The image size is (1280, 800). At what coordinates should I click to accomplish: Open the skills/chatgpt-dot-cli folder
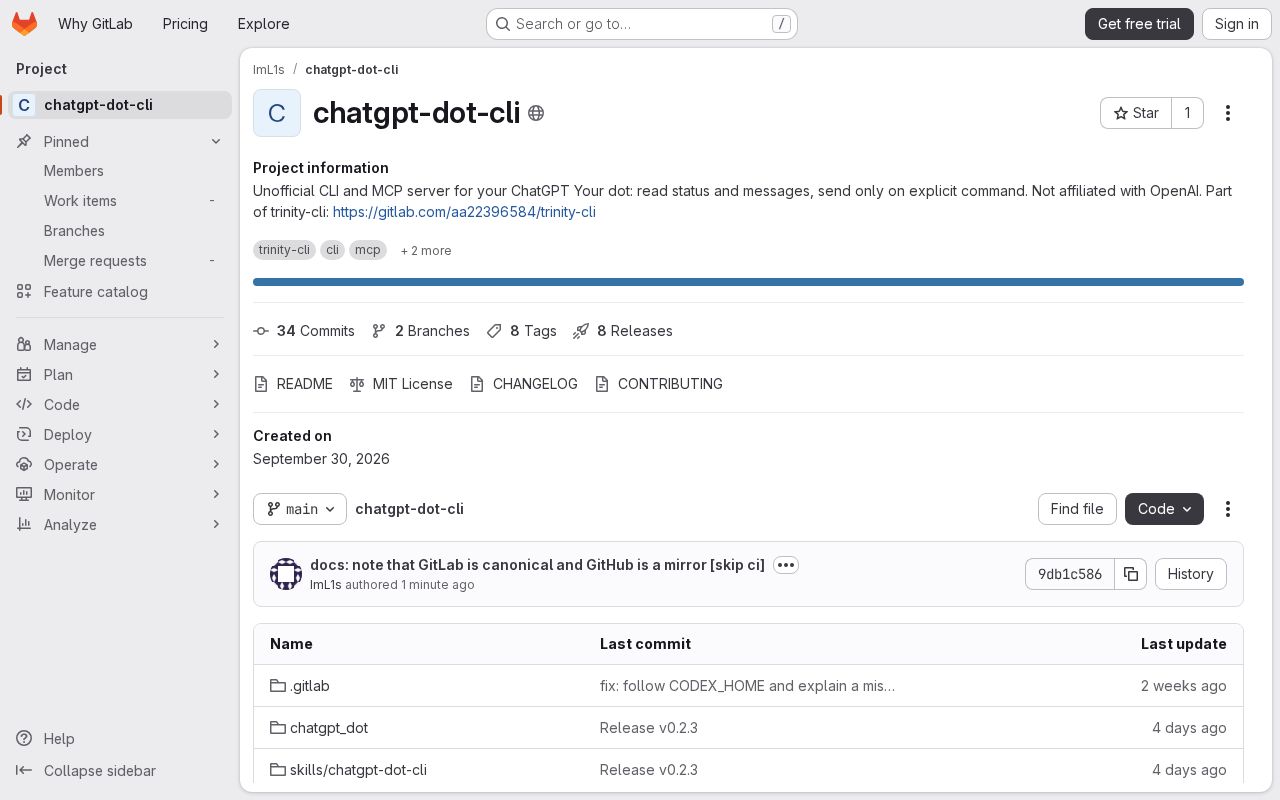(348, 770)
